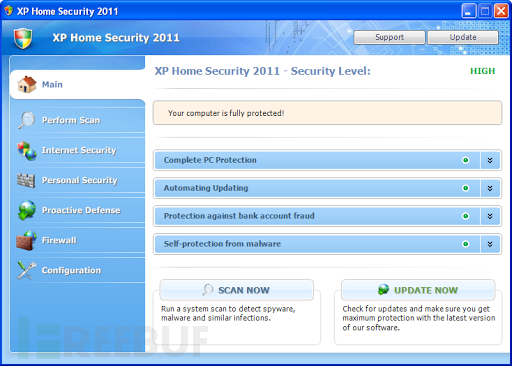Screen dimensions: 512x366
Task: Select the Main tab in the sidebar
Action: tap(77, 84)
